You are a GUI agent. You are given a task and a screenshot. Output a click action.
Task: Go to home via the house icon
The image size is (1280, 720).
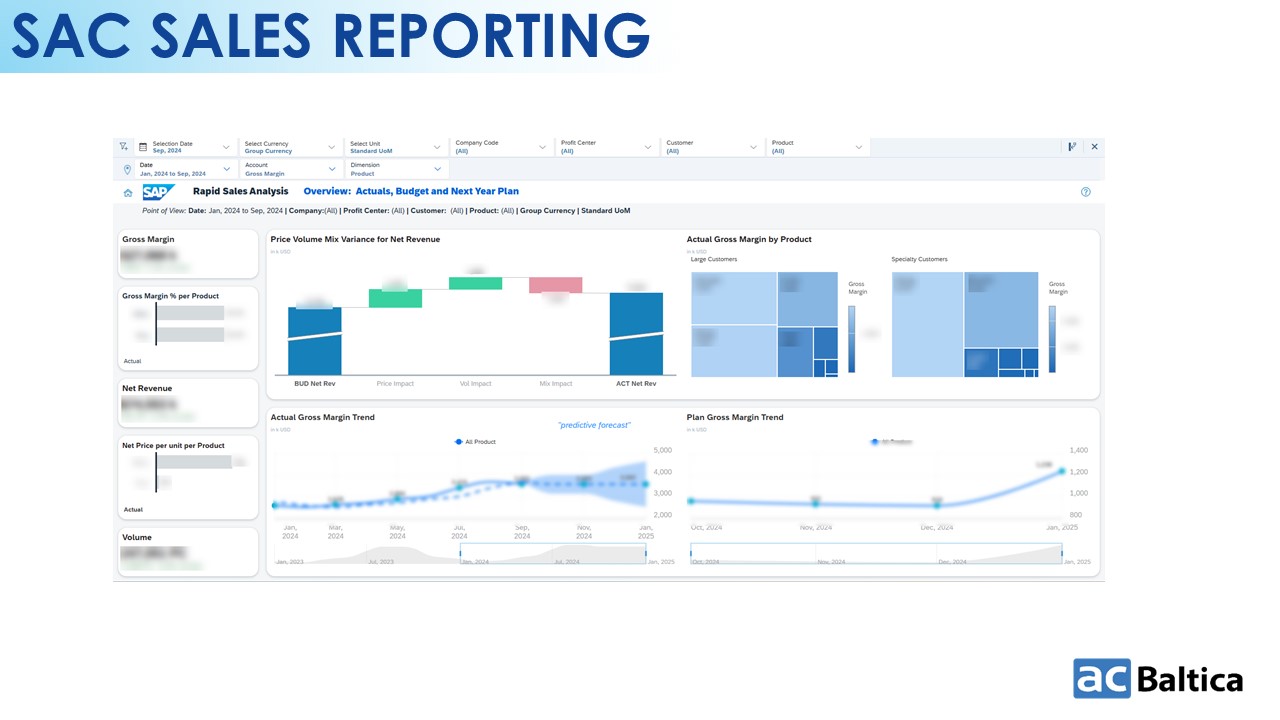click(x=128, y=192)
